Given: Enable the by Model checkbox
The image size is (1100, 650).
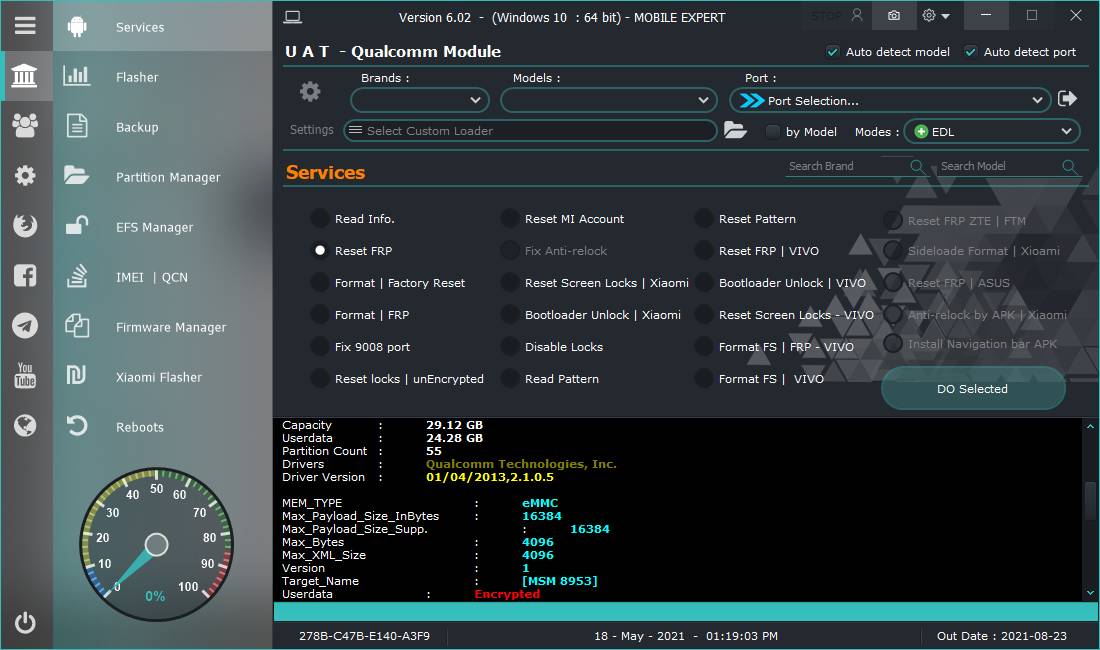Looking at the screenshot, I should tap(772, 131).
